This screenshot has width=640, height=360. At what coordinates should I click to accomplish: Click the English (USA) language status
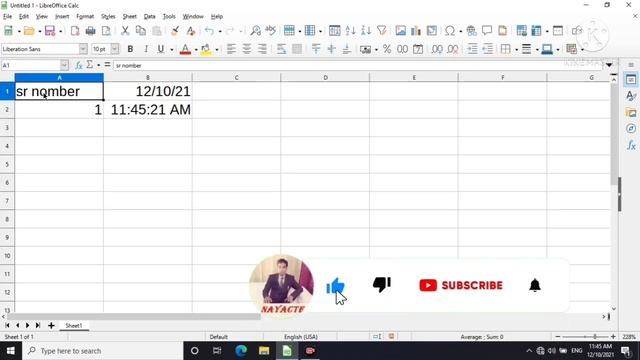click(x=301, y=337)
